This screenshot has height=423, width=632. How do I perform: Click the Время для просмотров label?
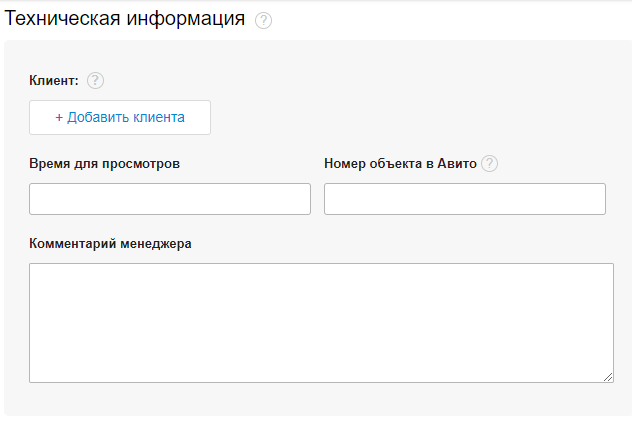104,163
